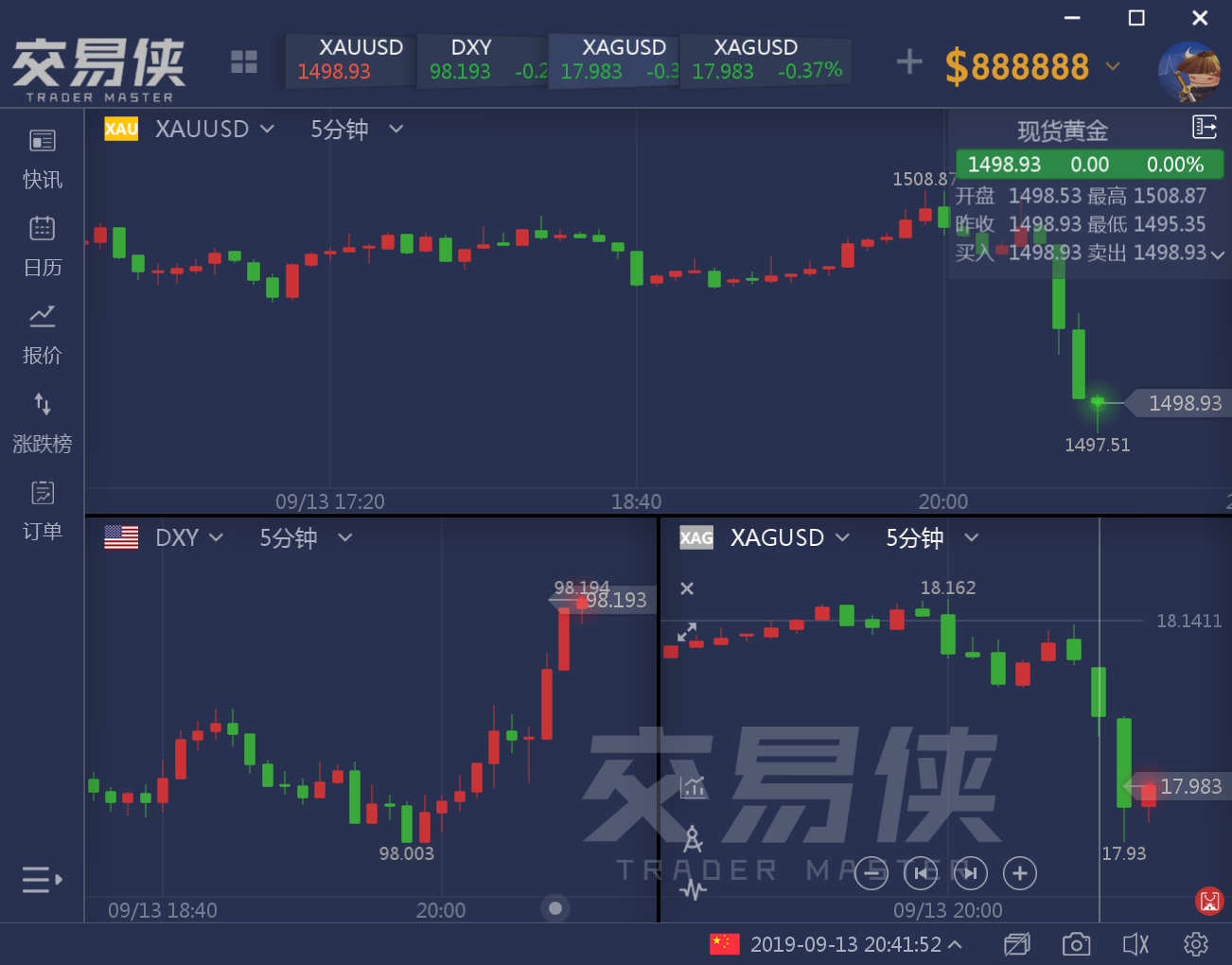Click the DXY chart scroll position circle handle
Screen dimensions: 1232x965
555,908
